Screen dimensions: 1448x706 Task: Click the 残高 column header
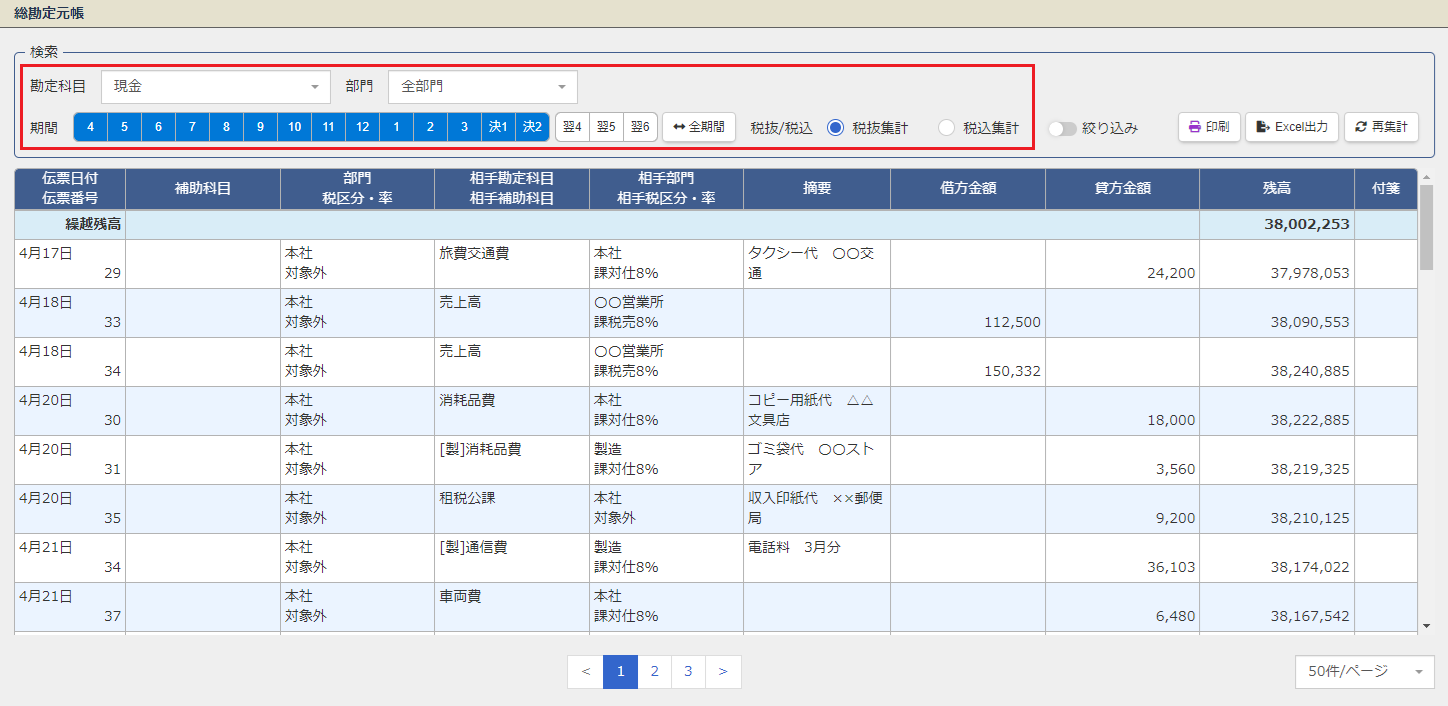click(x=1276, y=188)
